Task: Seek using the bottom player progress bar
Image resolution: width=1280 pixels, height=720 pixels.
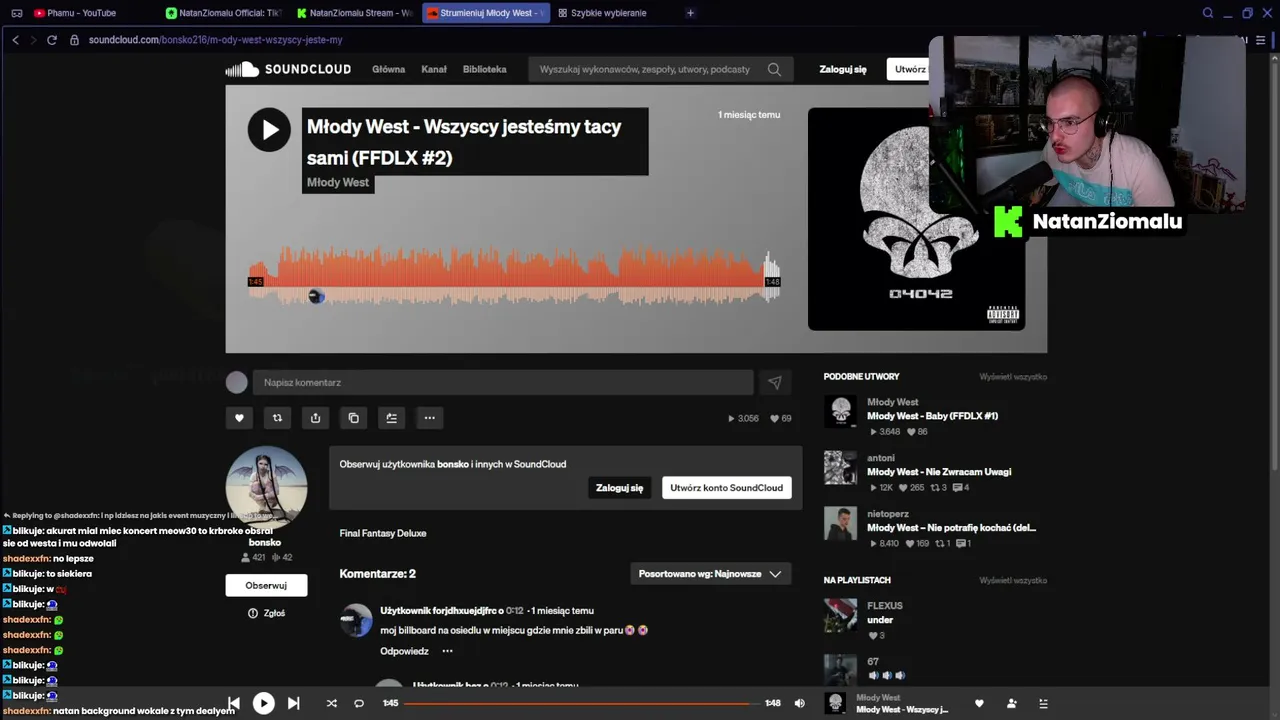Action: point(580,703)
